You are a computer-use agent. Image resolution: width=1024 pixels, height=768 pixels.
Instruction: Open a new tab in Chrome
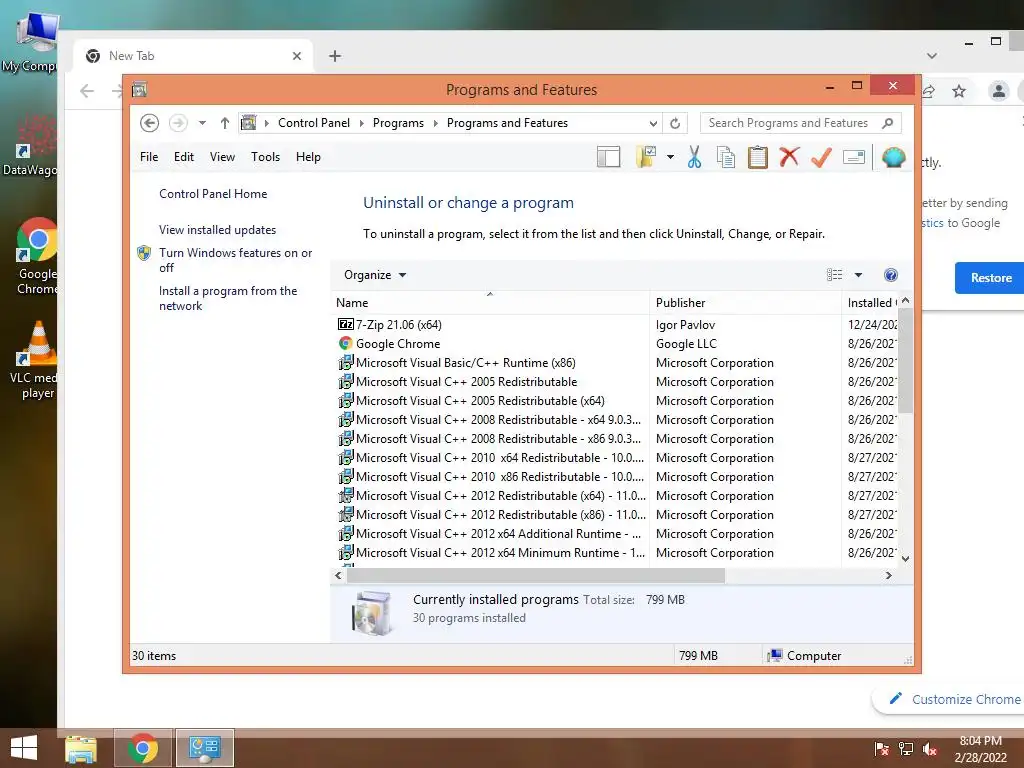click(x=335, y=56)
